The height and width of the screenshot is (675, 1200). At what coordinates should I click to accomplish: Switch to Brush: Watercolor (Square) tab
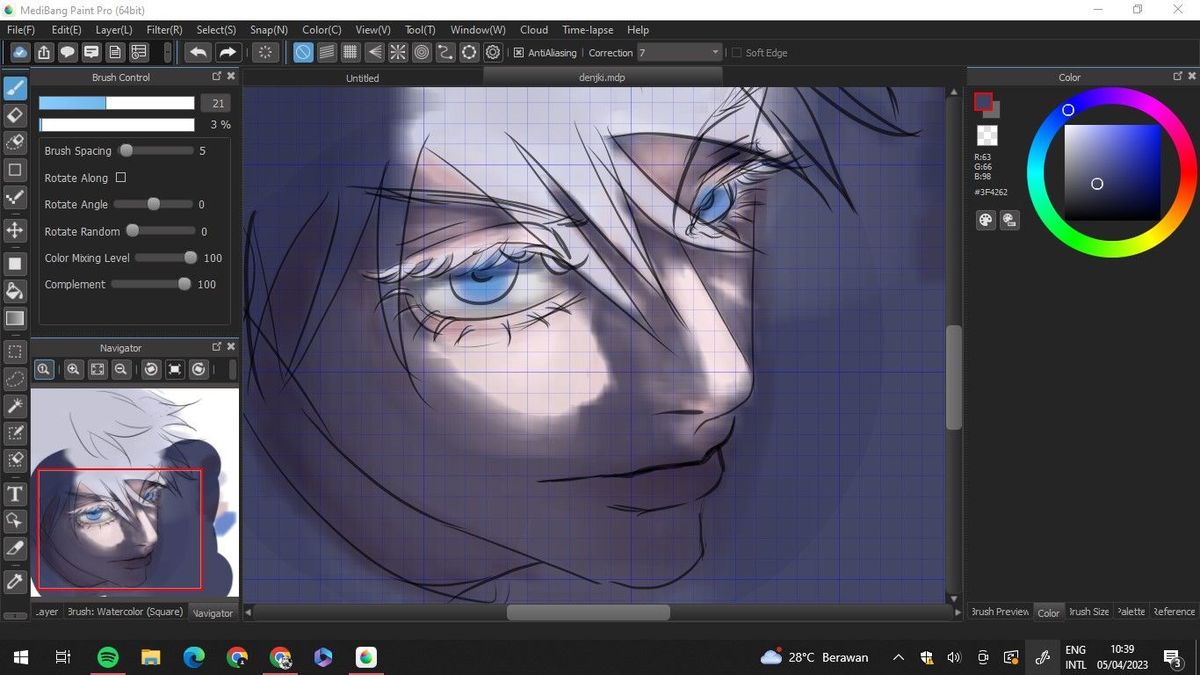click(x=125, y=612)
